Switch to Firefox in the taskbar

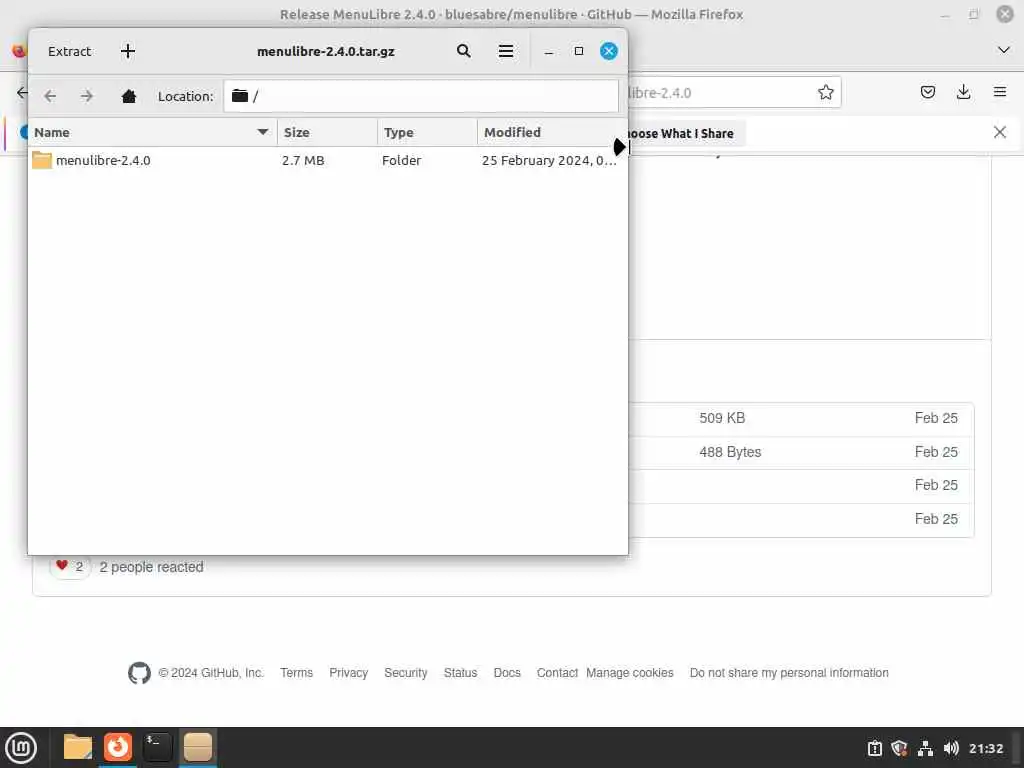pyautogui.click(x=118, y=747)
